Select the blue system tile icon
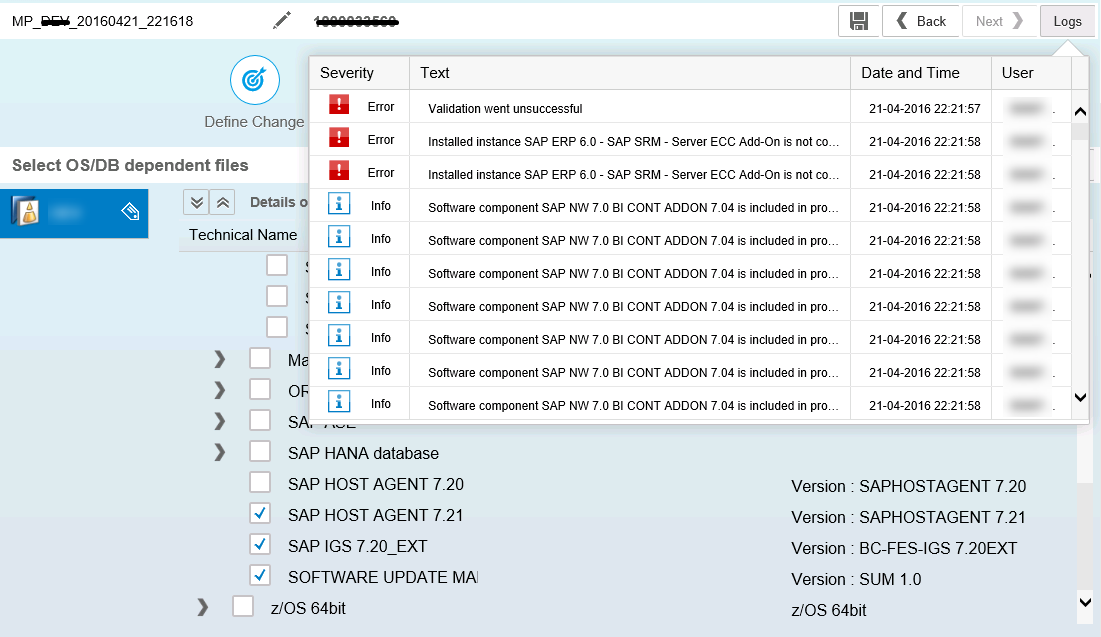Image resolution: width=1101 pixels, height=637 pixels. click(x=25, y=211)
